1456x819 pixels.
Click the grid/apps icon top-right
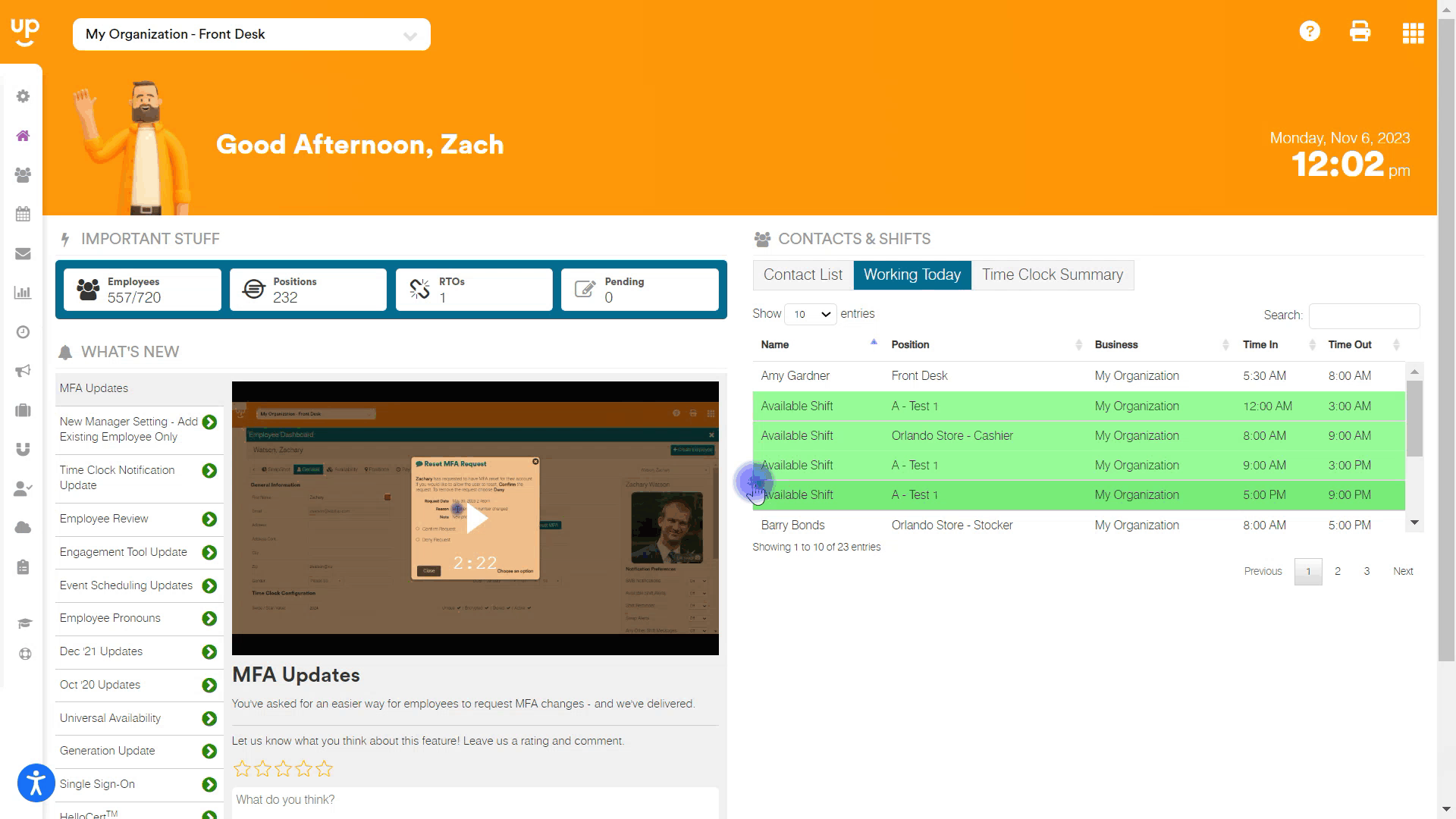pyautogui.click(x=1413, y=32)
